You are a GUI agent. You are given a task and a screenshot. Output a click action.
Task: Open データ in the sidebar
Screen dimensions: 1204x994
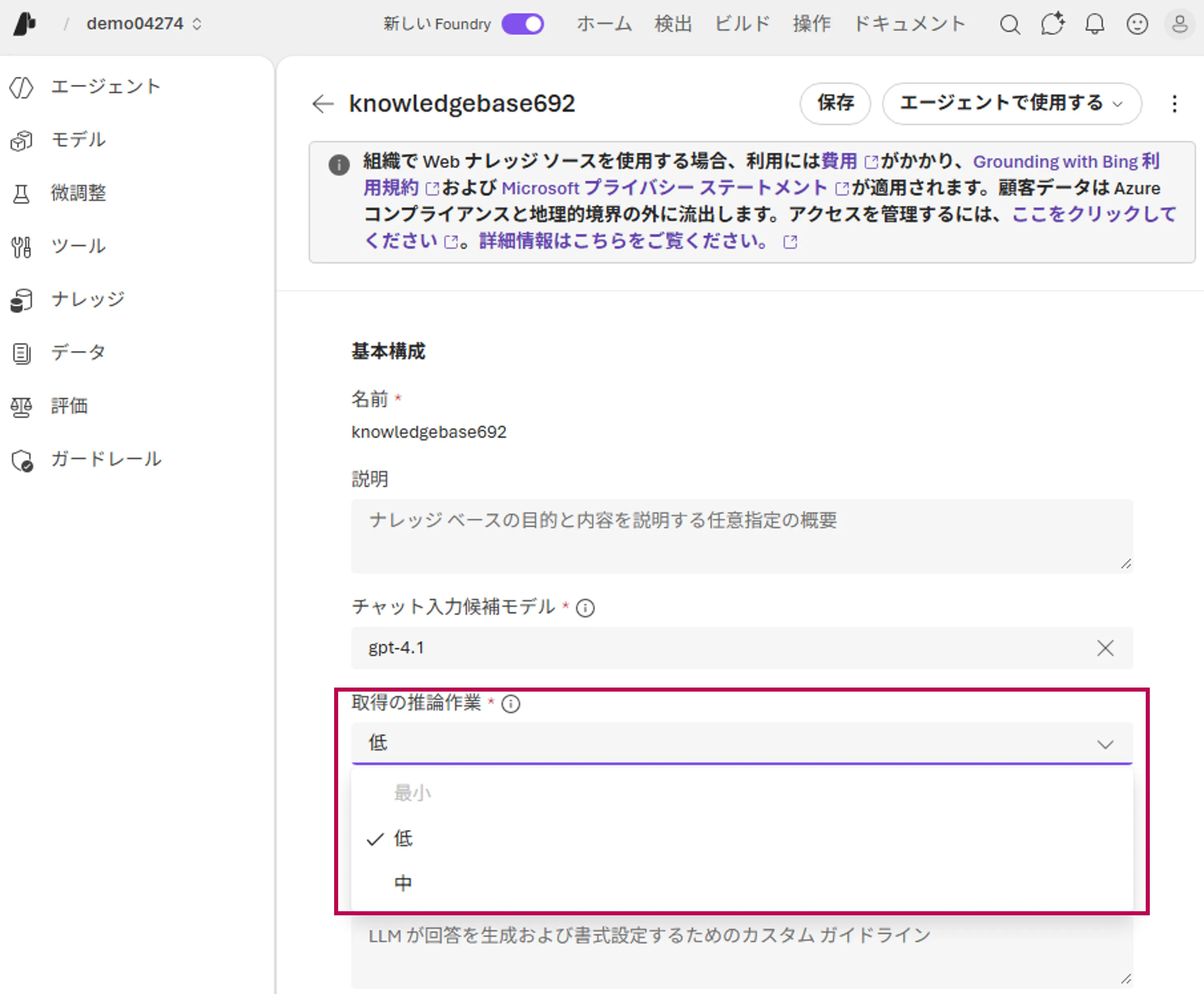(x=78, y=353)
